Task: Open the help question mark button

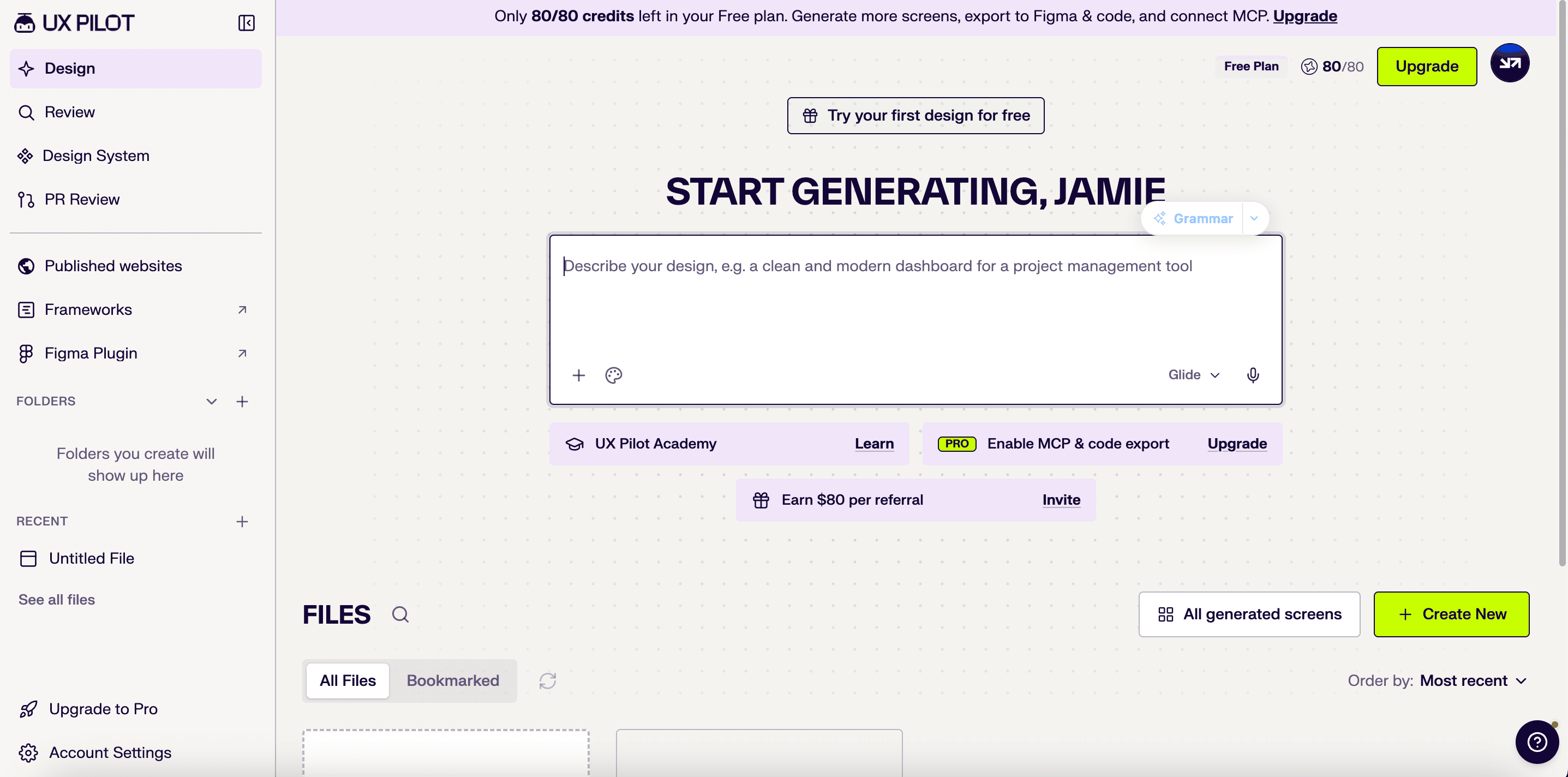Action: pos(1537,742)
